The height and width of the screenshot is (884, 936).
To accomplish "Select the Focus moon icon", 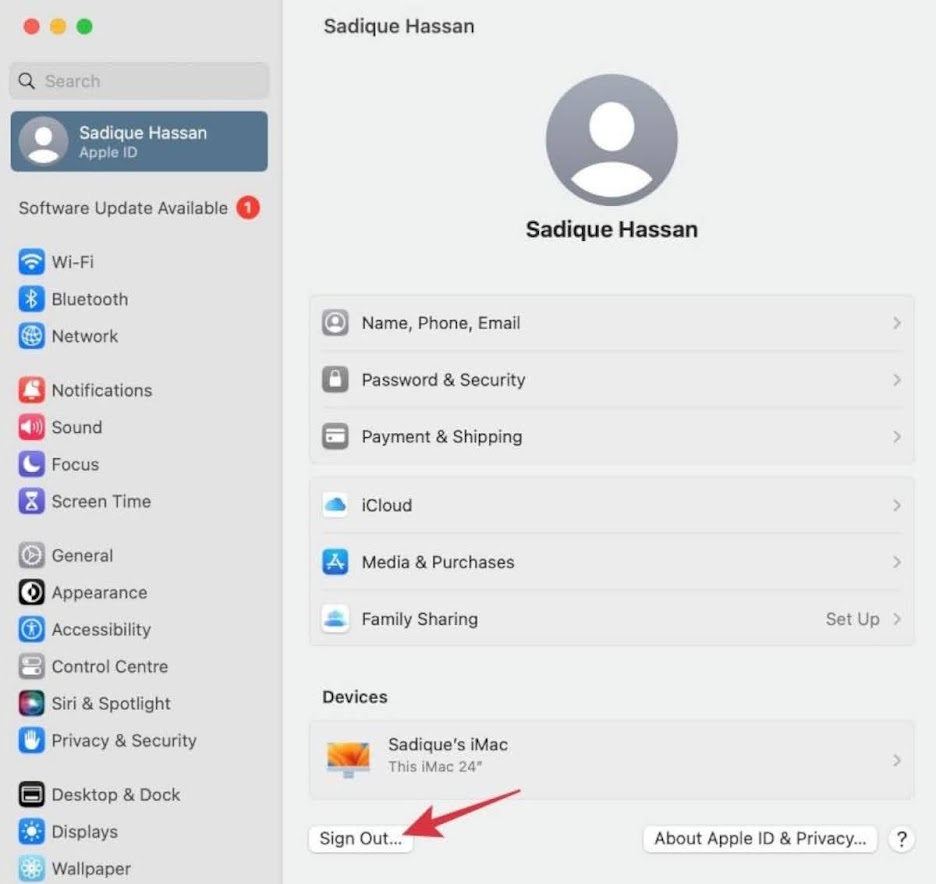I will 31,464.
